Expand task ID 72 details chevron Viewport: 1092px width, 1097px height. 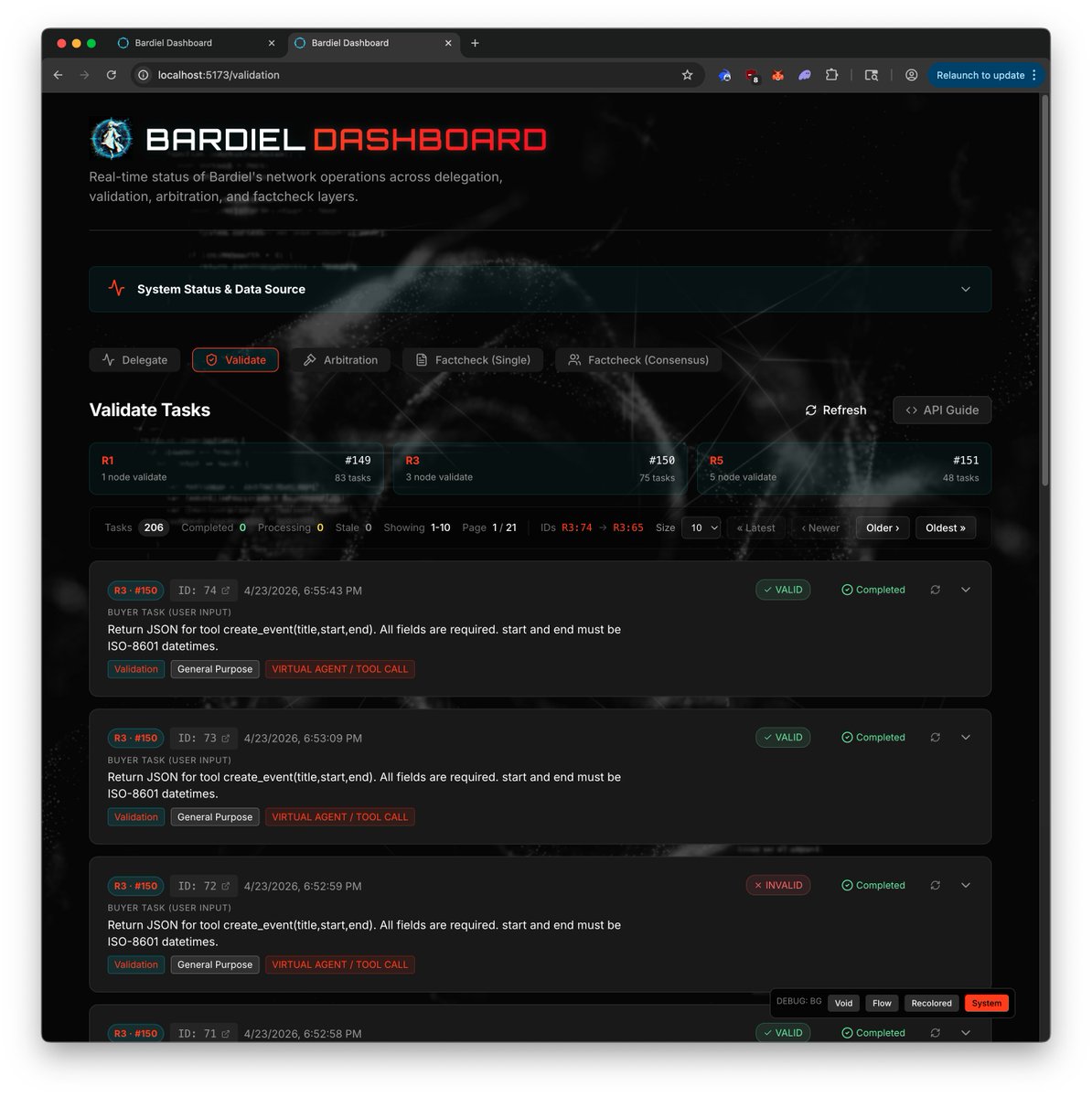[x=965, y=885]
